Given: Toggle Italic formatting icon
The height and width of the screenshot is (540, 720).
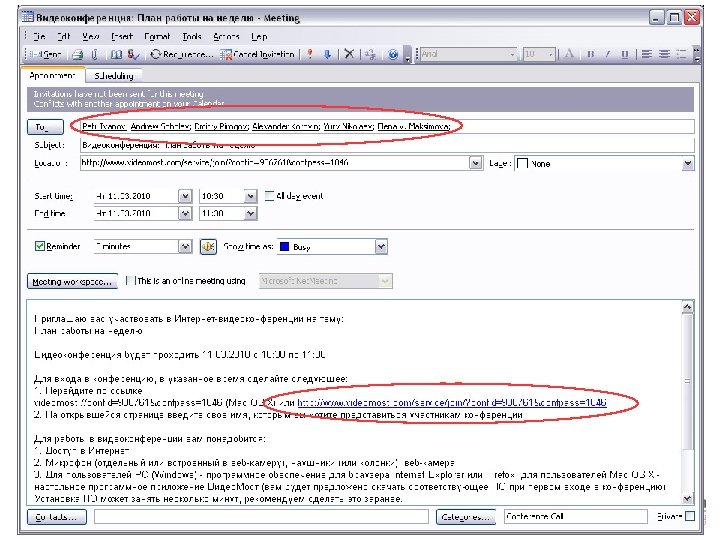Looking at the screenshot, I should (x=608, y=54).
